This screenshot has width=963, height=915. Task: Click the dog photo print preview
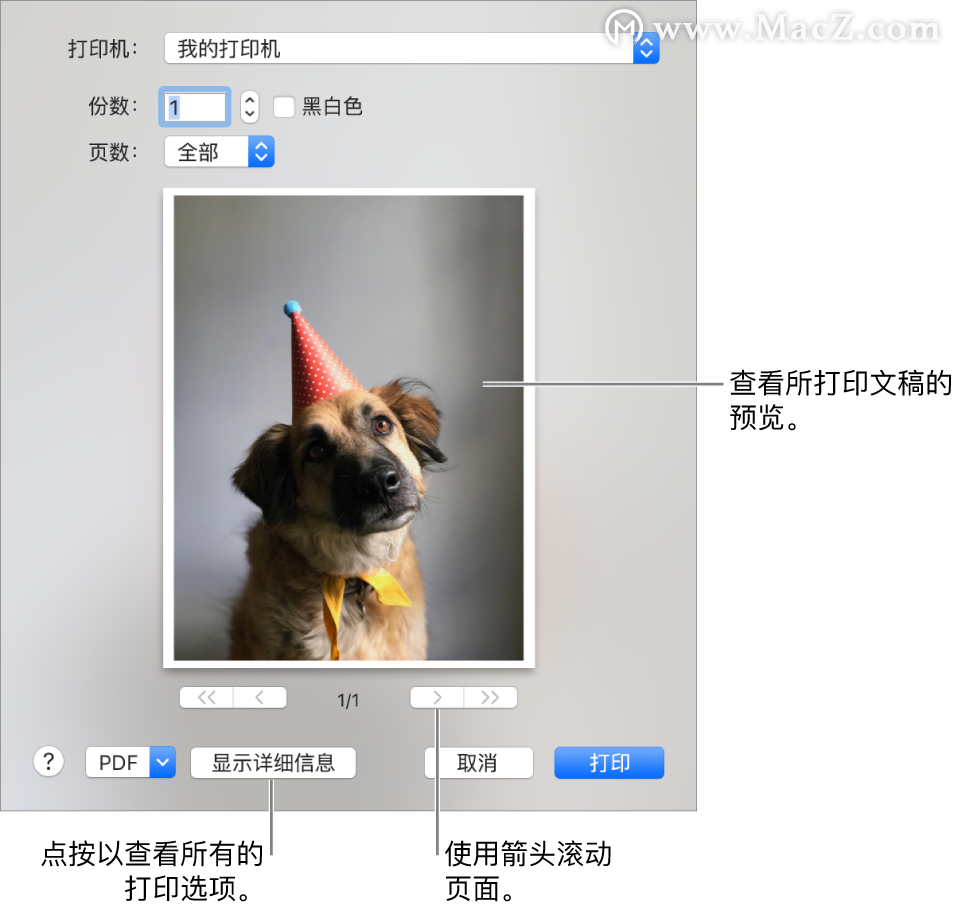(x=349, y=427)
